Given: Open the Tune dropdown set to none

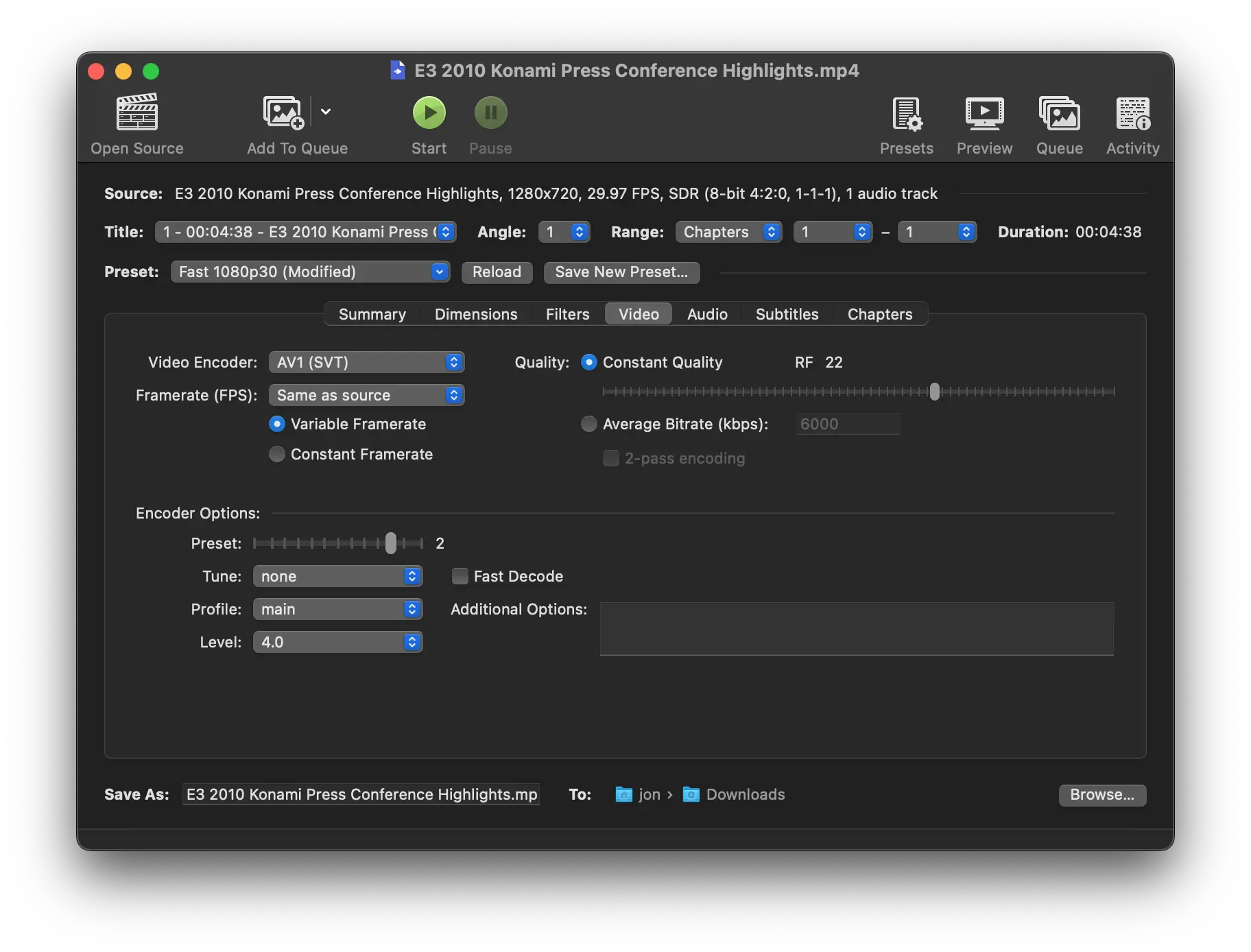Looking at the screenshot, I should (337, 576).
